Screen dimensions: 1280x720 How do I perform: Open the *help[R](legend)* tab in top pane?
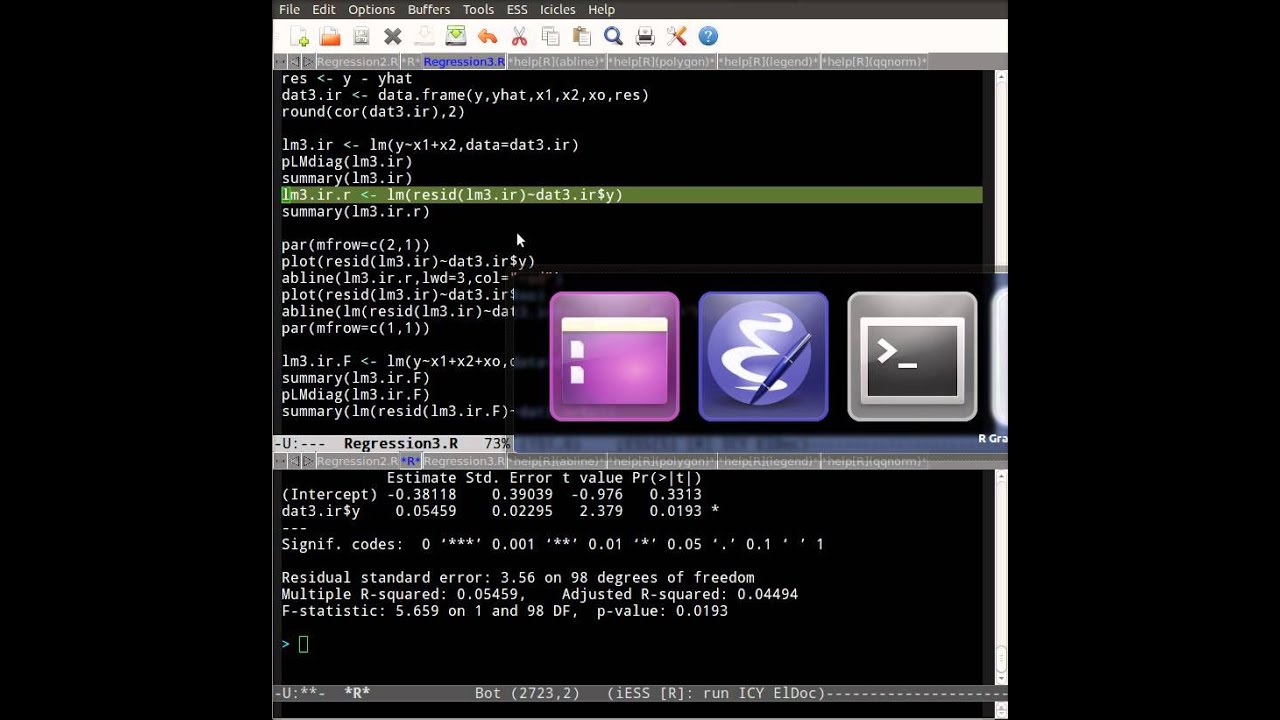pos(769,62)
